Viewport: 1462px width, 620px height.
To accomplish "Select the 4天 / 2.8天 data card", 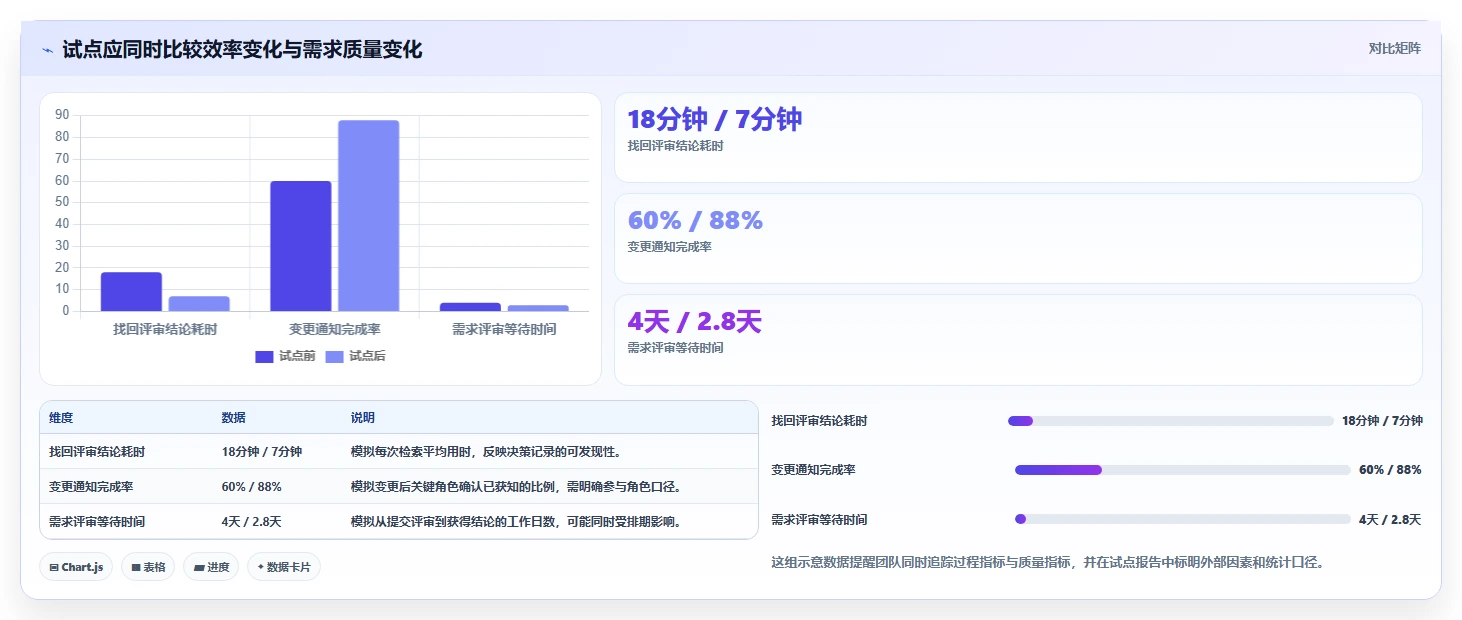I will (x=1018, y=339).
